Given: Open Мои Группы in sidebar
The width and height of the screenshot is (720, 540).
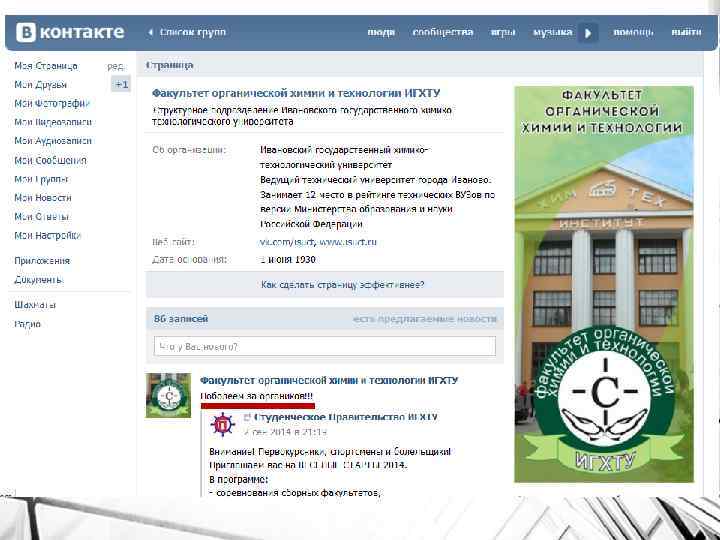Looking at the screenshot, I should point(41,179).
